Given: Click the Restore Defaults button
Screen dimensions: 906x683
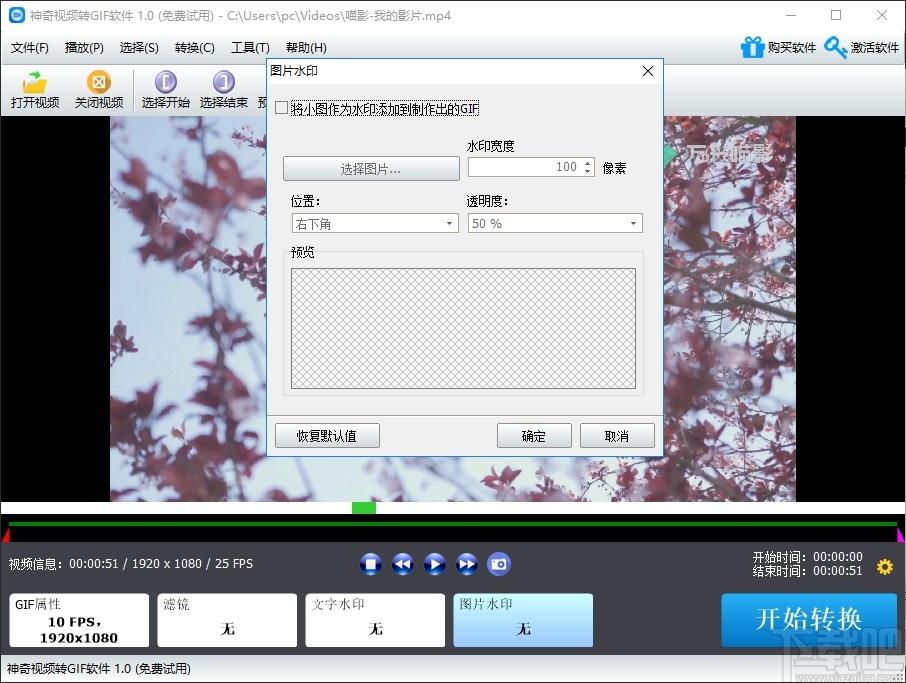Looking at the screenshot, I should (327, 436).
